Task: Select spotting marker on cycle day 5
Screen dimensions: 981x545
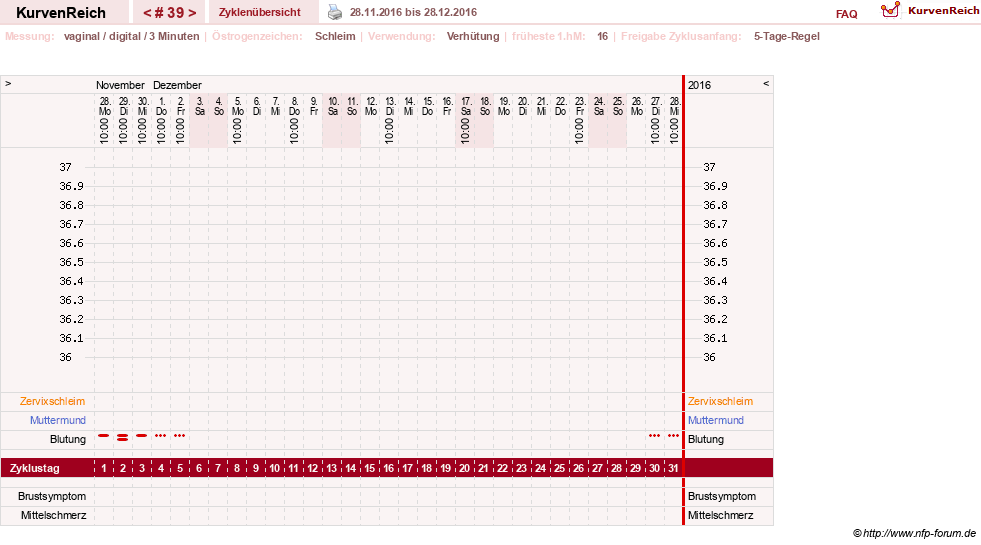Action: pos(180,435)
